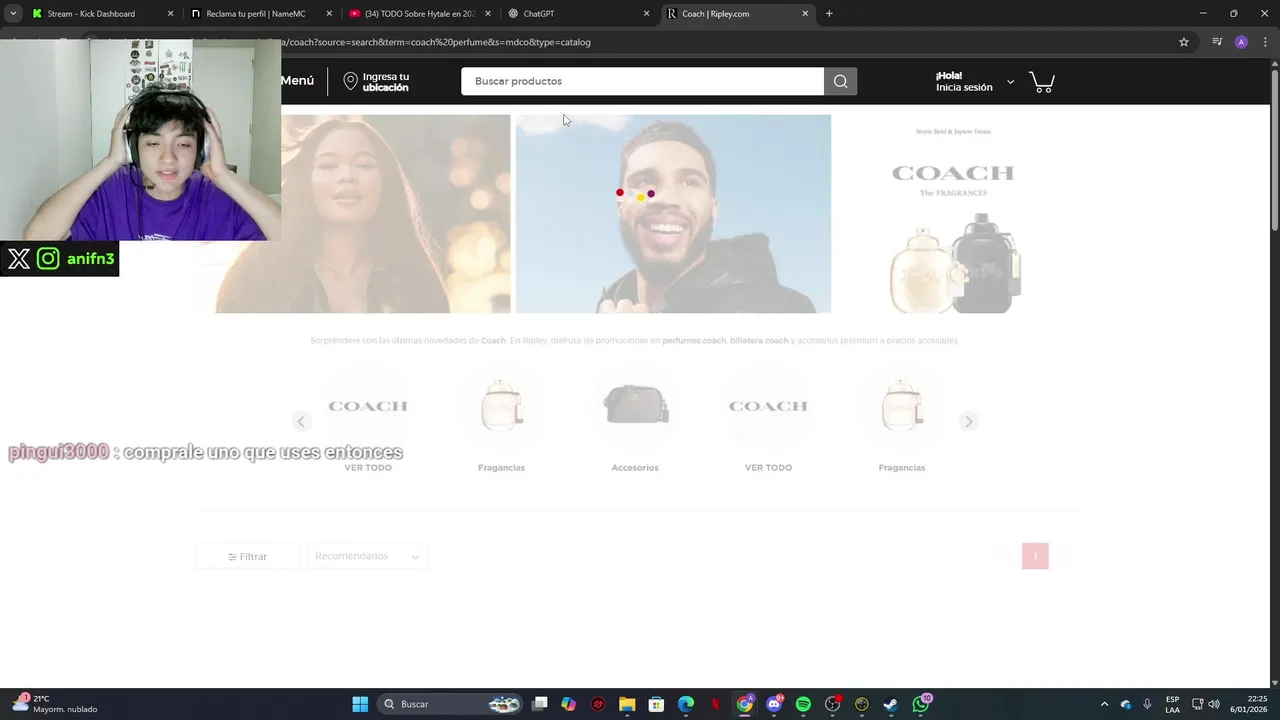Open the smiling man banner image
Viewport: 1280px width, 720px height.
click(673, 214)
